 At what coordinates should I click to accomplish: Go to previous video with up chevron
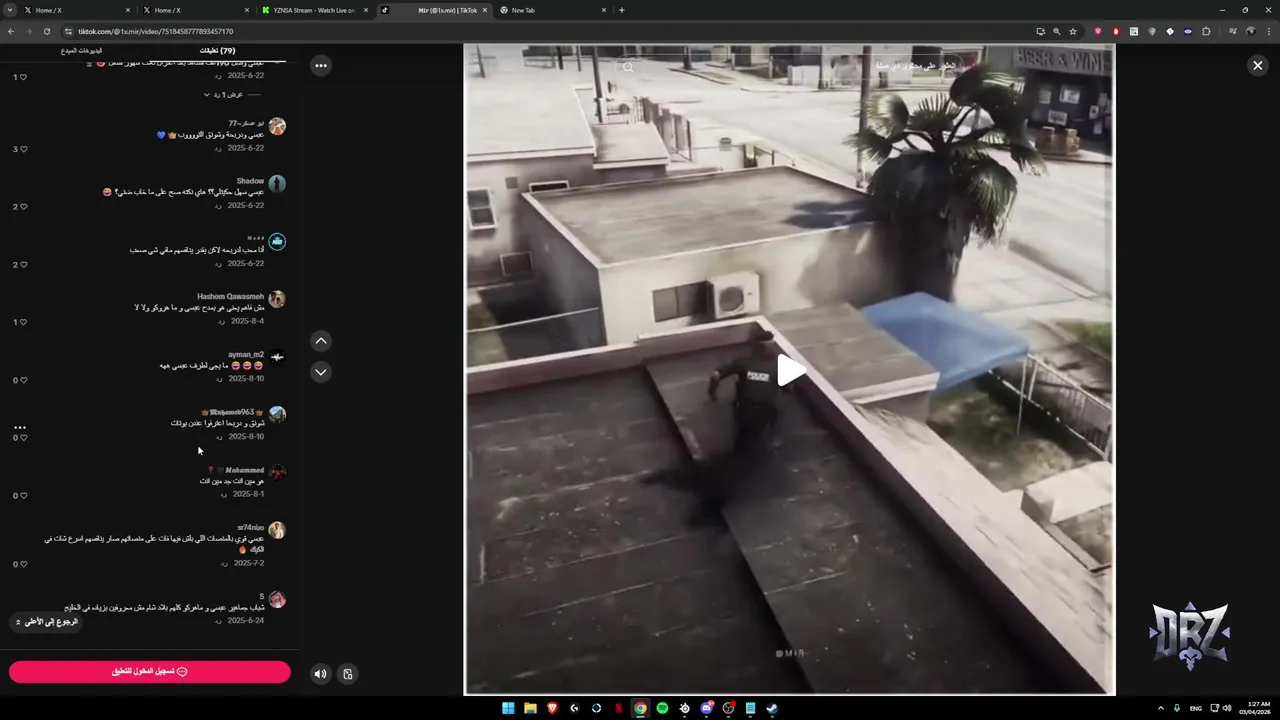click(320, 341)
